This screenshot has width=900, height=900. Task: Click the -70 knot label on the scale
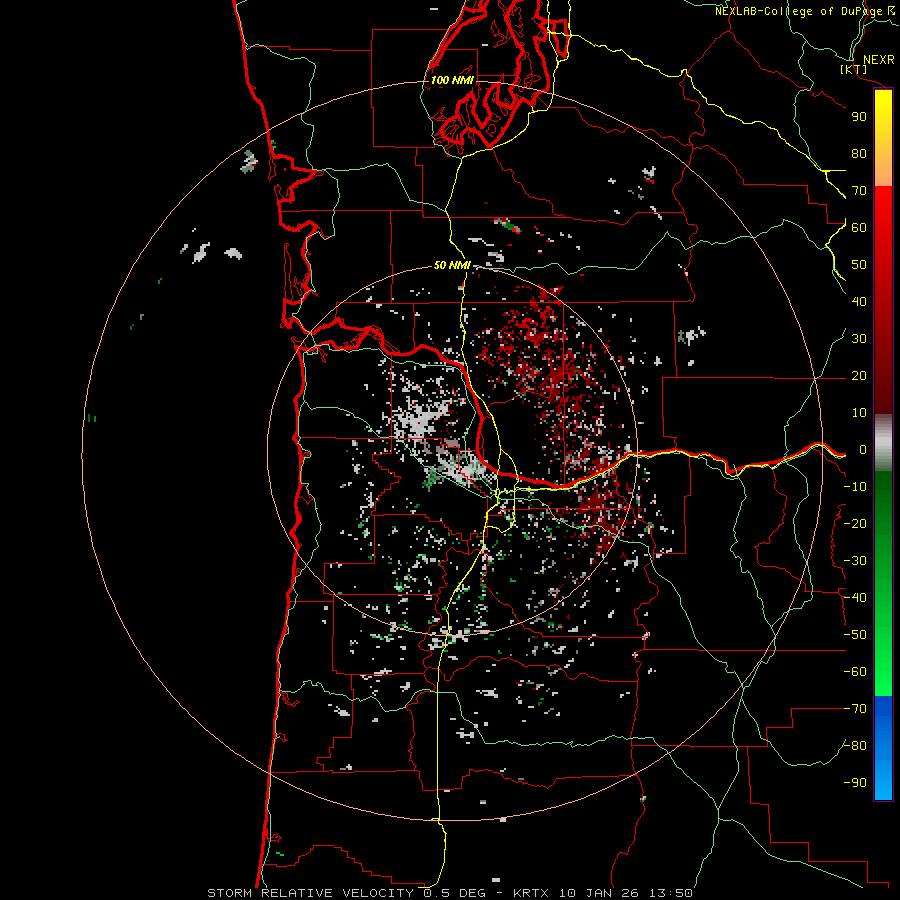pyautogui.click(x=855, y=709)
